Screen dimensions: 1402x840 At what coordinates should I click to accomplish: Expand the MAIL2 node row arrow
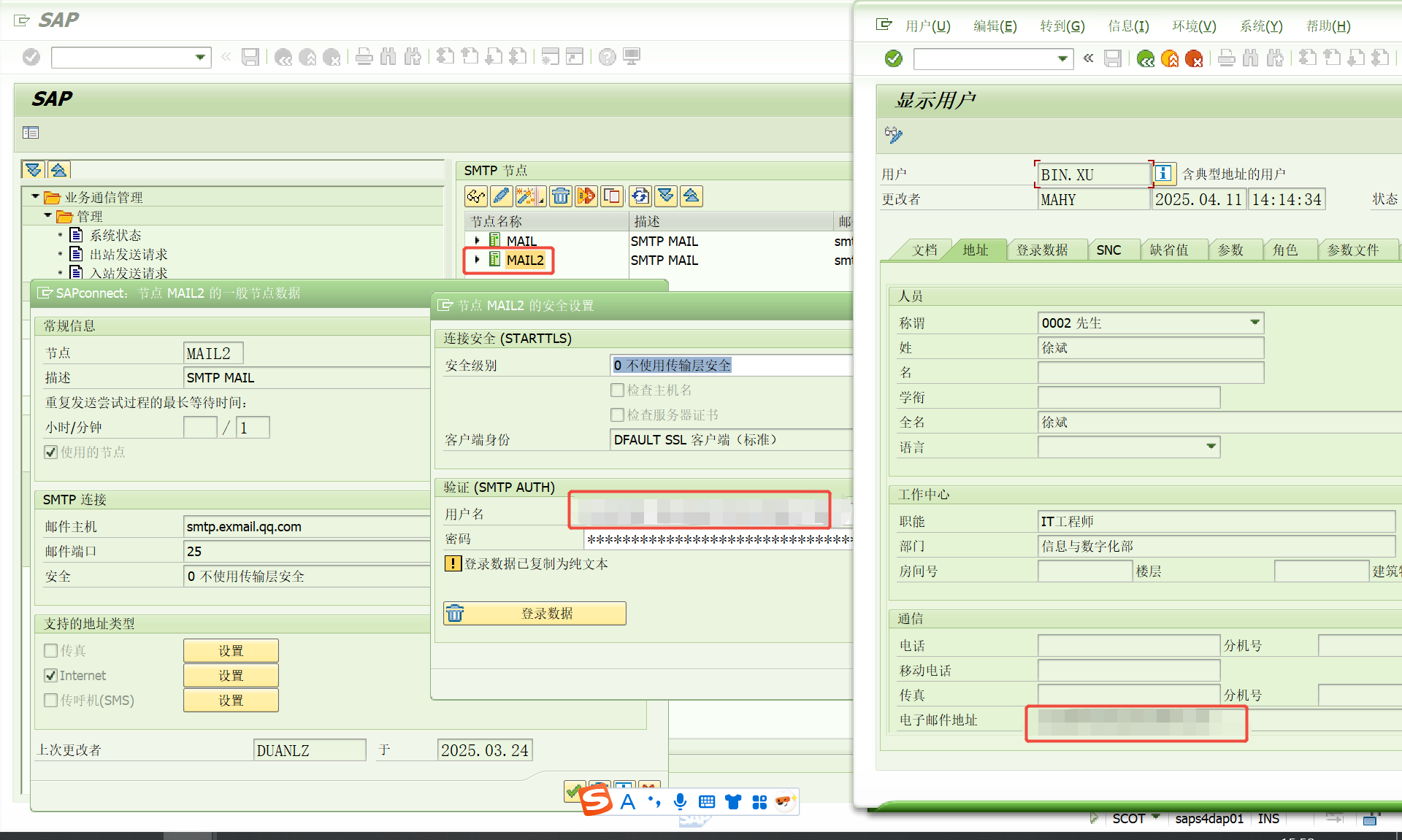pos(477,260)
